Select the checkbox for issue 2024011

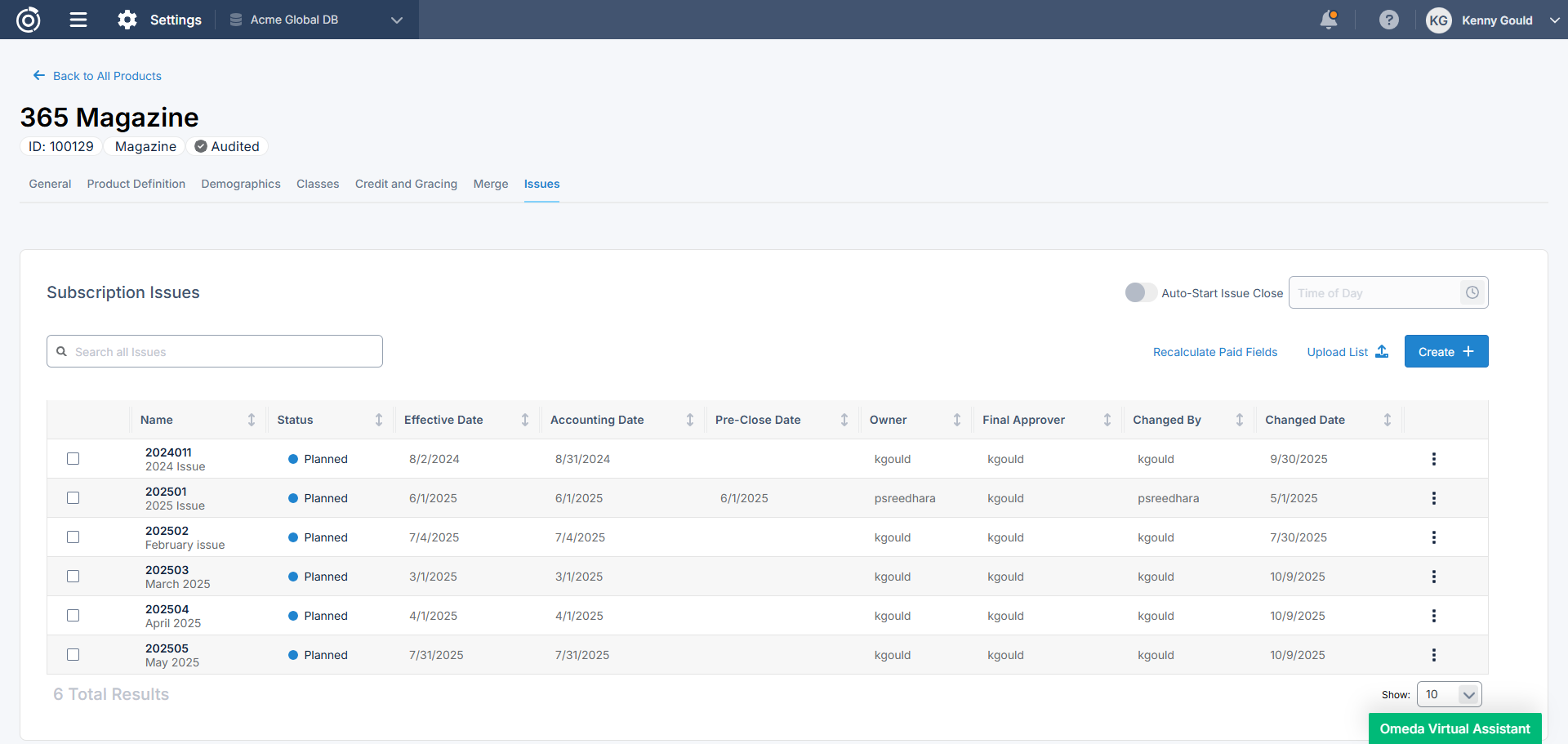(x=73, y=459)
